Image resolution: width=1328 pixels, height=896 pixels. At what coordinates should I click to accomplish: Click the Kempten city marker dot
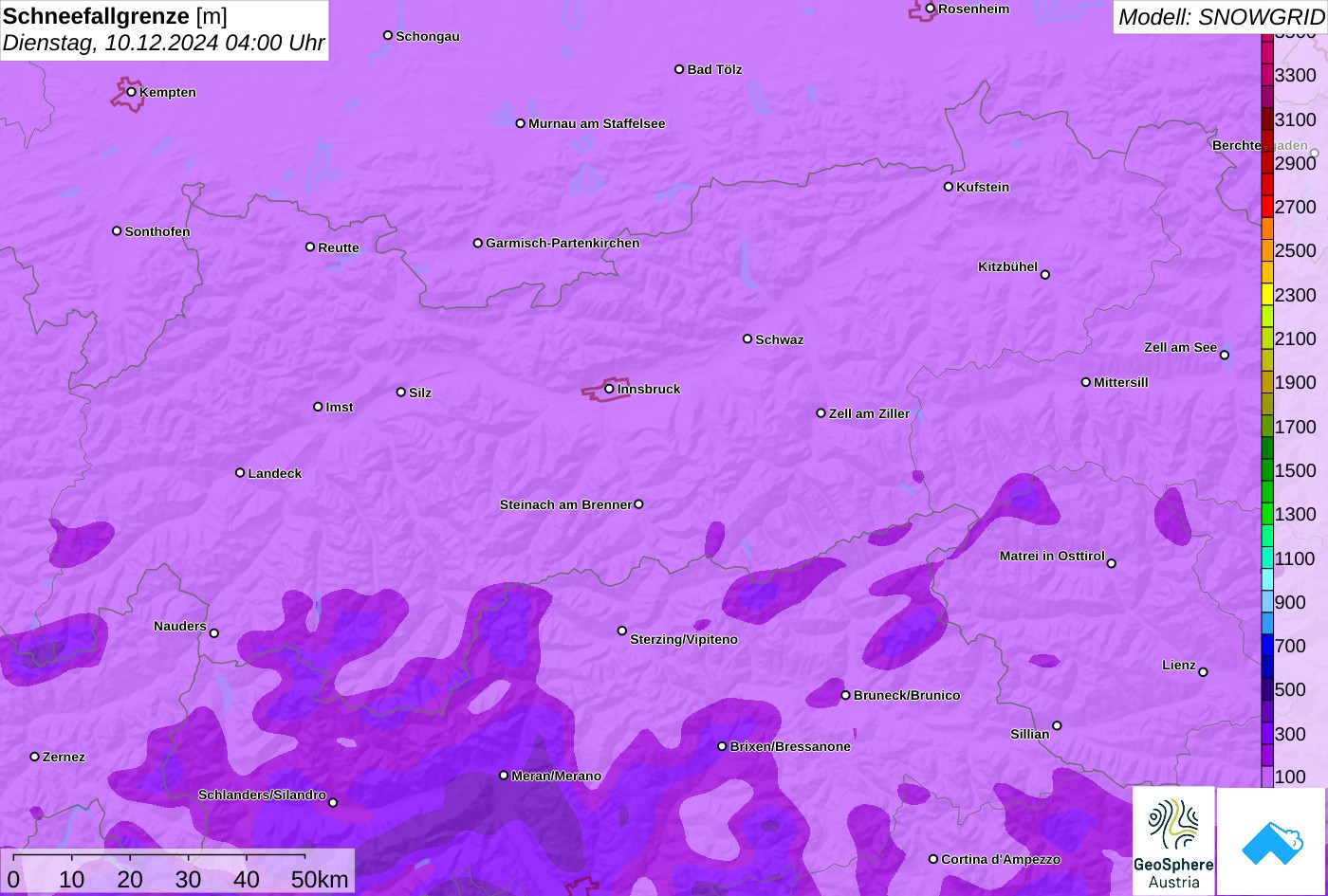click(131, 92)
